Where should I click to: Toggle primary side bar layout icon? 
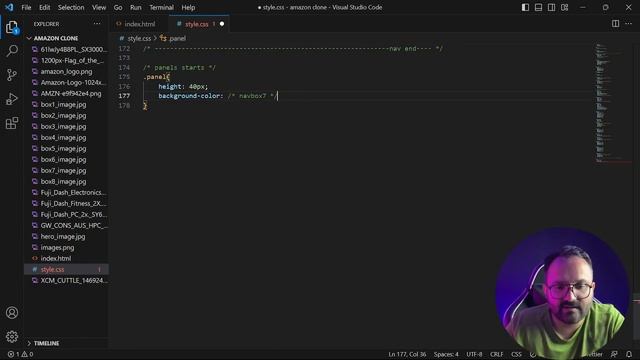tap(525, 7)
